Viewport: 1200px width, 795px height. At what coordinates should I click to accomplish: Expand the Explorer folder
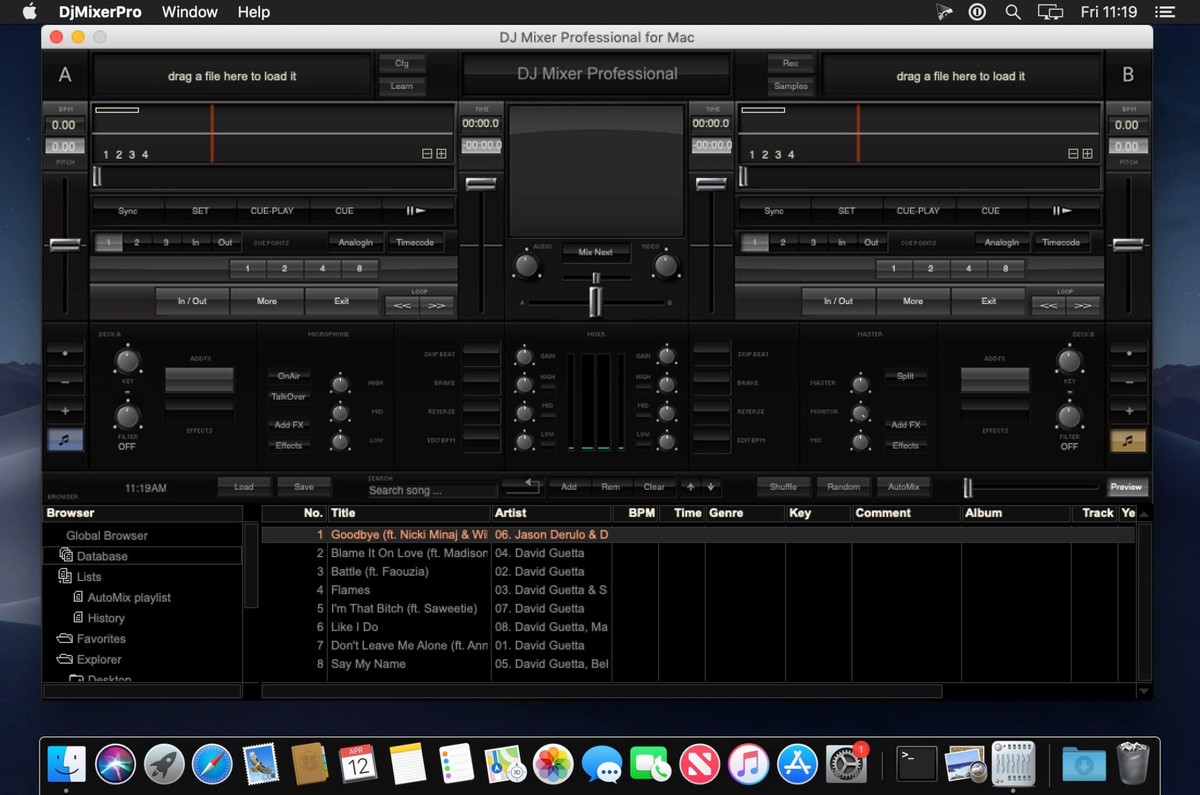tap(90, 660)
